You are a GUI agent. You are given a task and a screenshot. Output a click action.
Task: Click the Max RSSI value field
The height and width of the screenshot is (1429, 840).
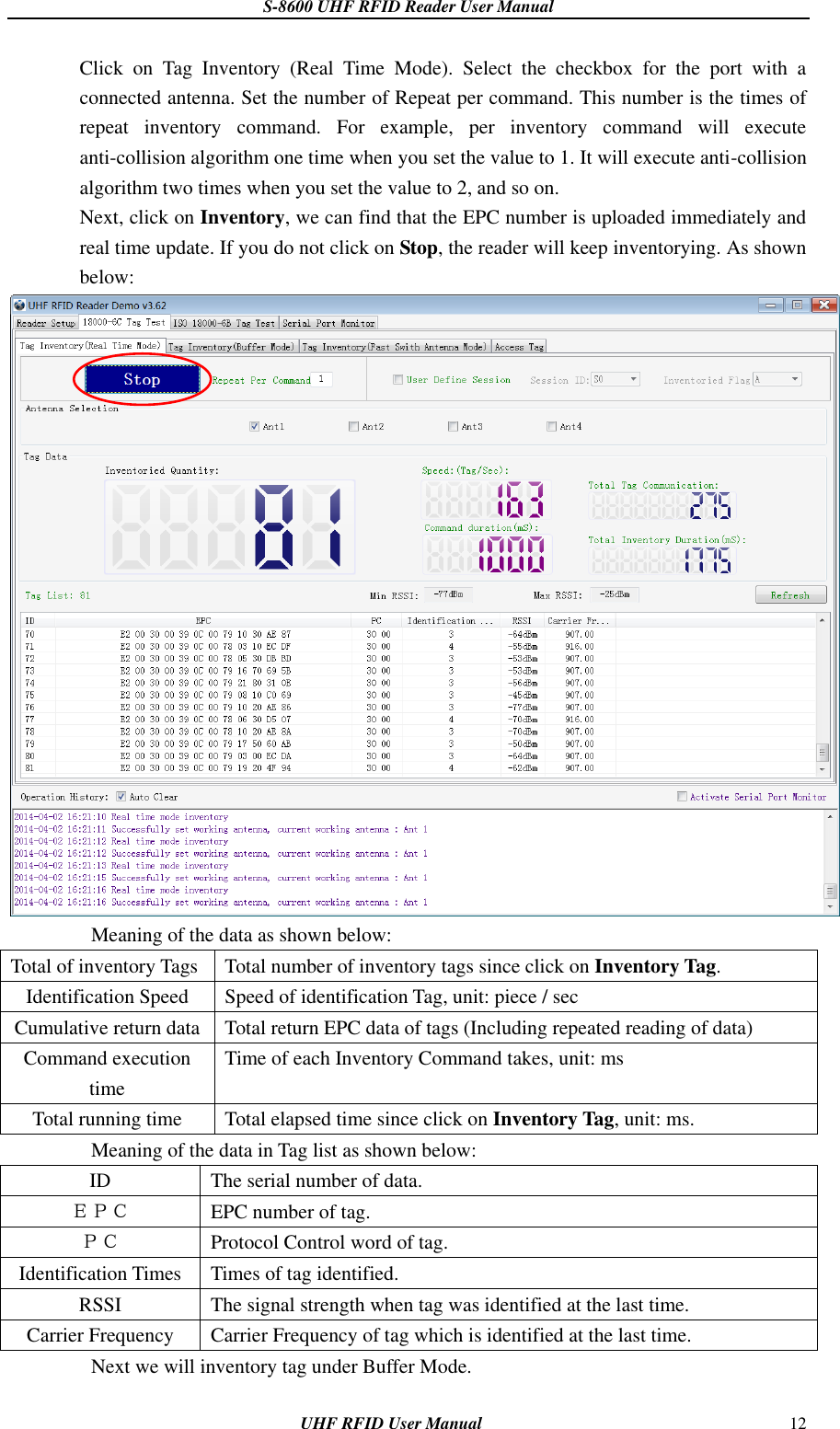(x=615, y=594)
